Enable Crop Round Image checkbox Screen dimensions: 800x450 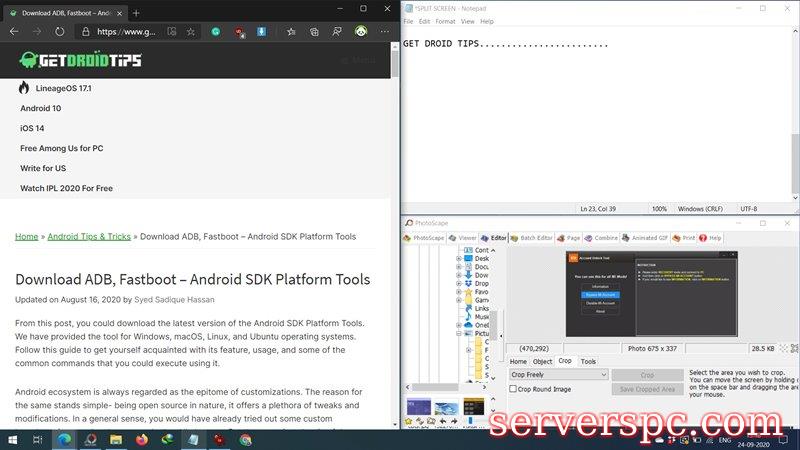(514, 389)
